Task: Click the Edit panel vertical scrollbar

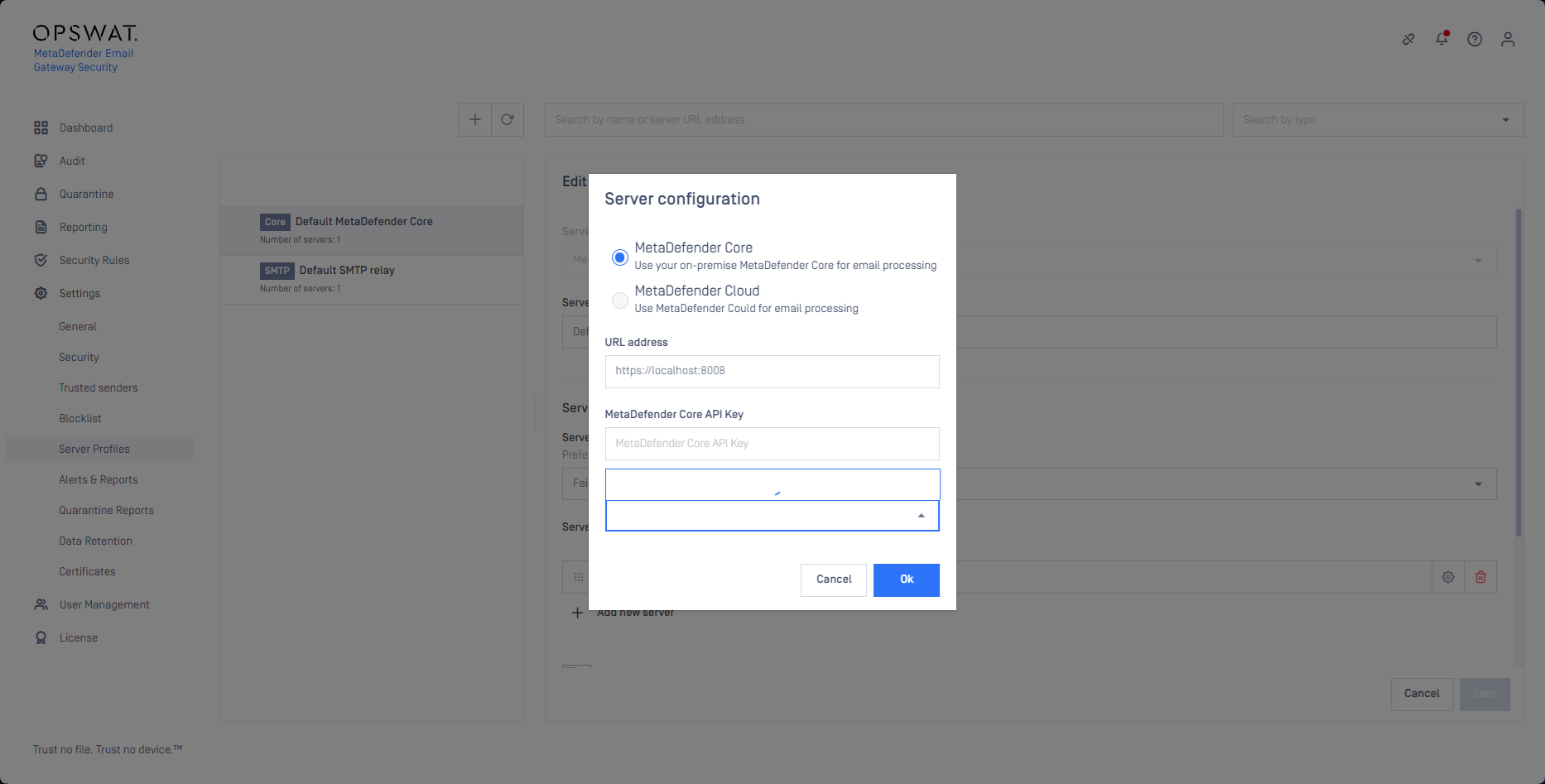Action: point(1519,373)
